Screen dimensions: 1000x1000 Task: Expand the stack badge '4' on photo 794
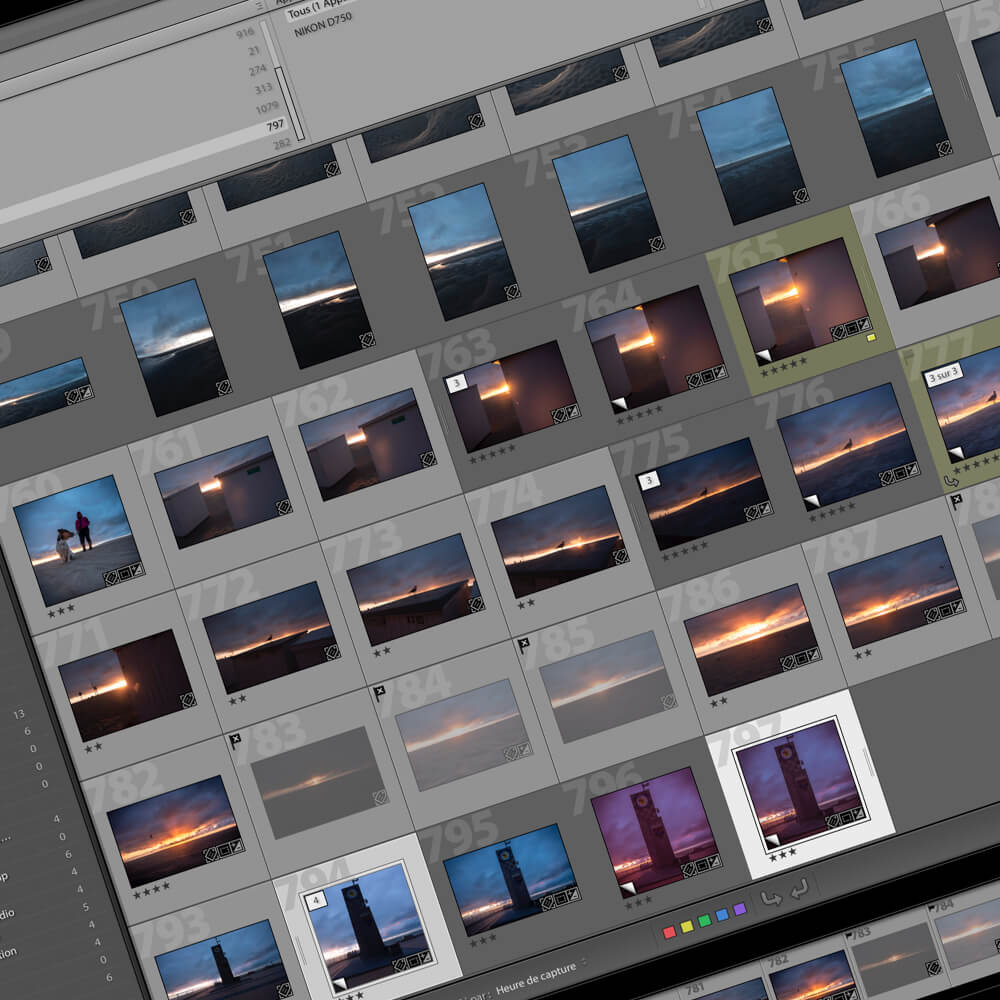pyautogui.click(x=316, y=901)
